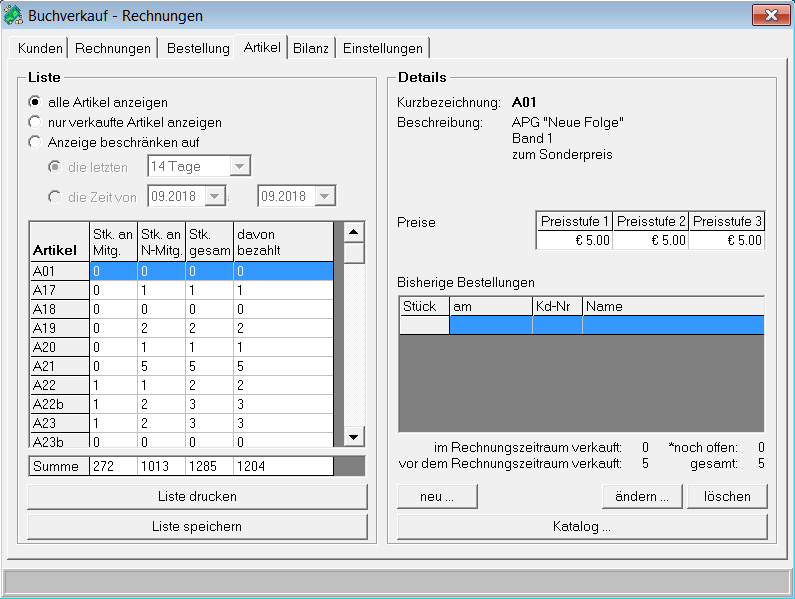Image resolution: width=795 pixels, height=599 pixels.
Task: Switch to the Kunden tab
Action: coord(40,48)
